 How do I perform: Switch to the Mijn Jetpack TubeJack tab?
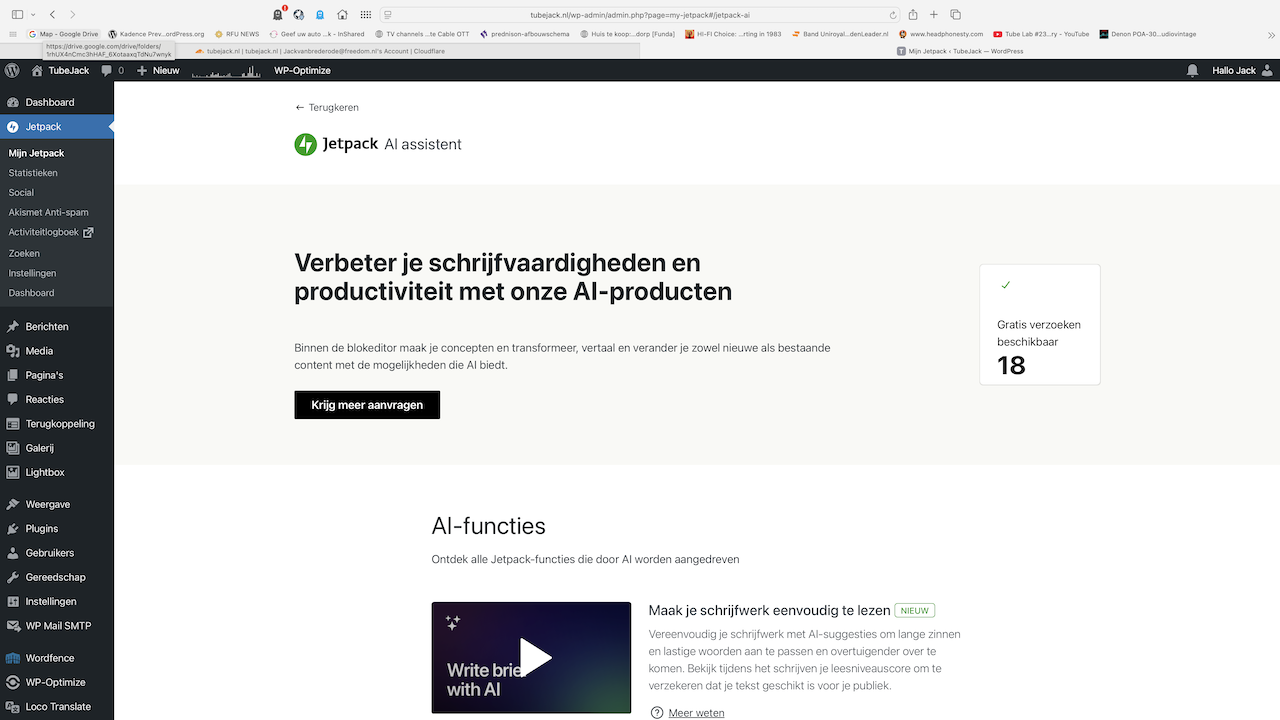click(x=960, y=51)
